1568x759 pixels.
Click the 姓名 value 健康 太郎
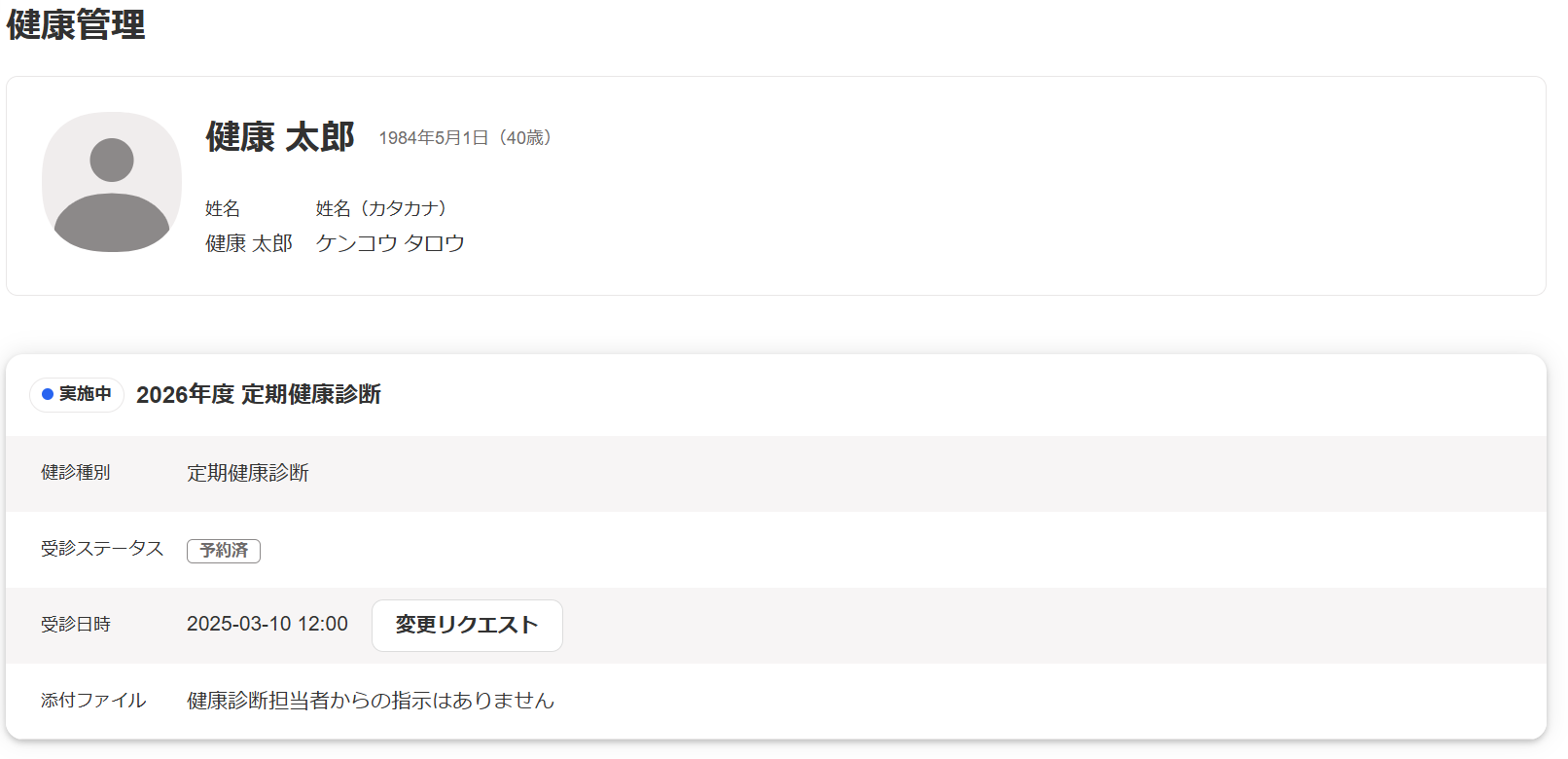click(x=249, y=243)
